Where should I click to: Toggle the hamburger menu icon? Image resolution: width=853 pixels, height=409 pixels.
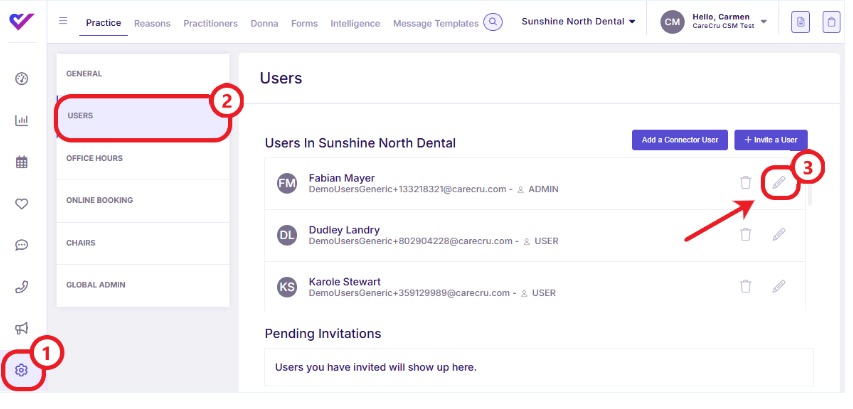tap(64, 21)
